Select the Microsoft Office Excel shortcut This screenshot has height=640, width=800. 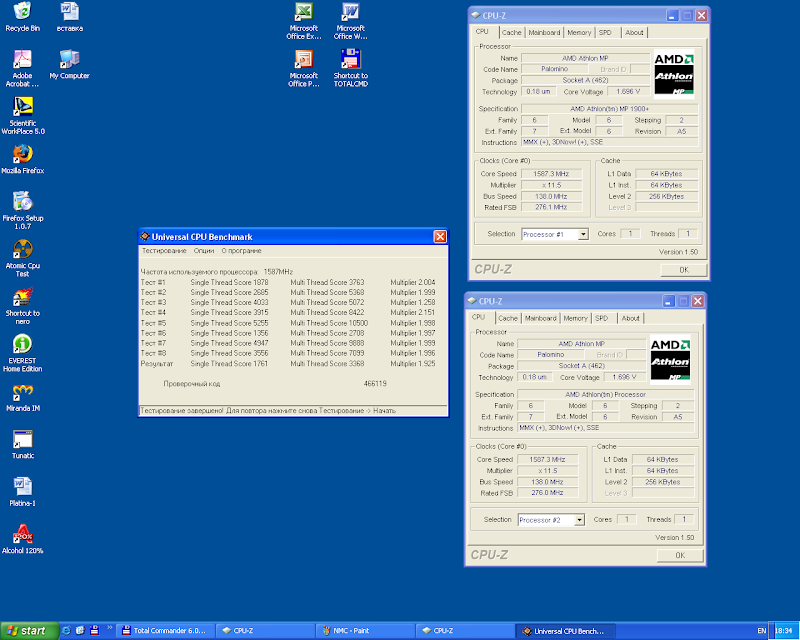304,21
